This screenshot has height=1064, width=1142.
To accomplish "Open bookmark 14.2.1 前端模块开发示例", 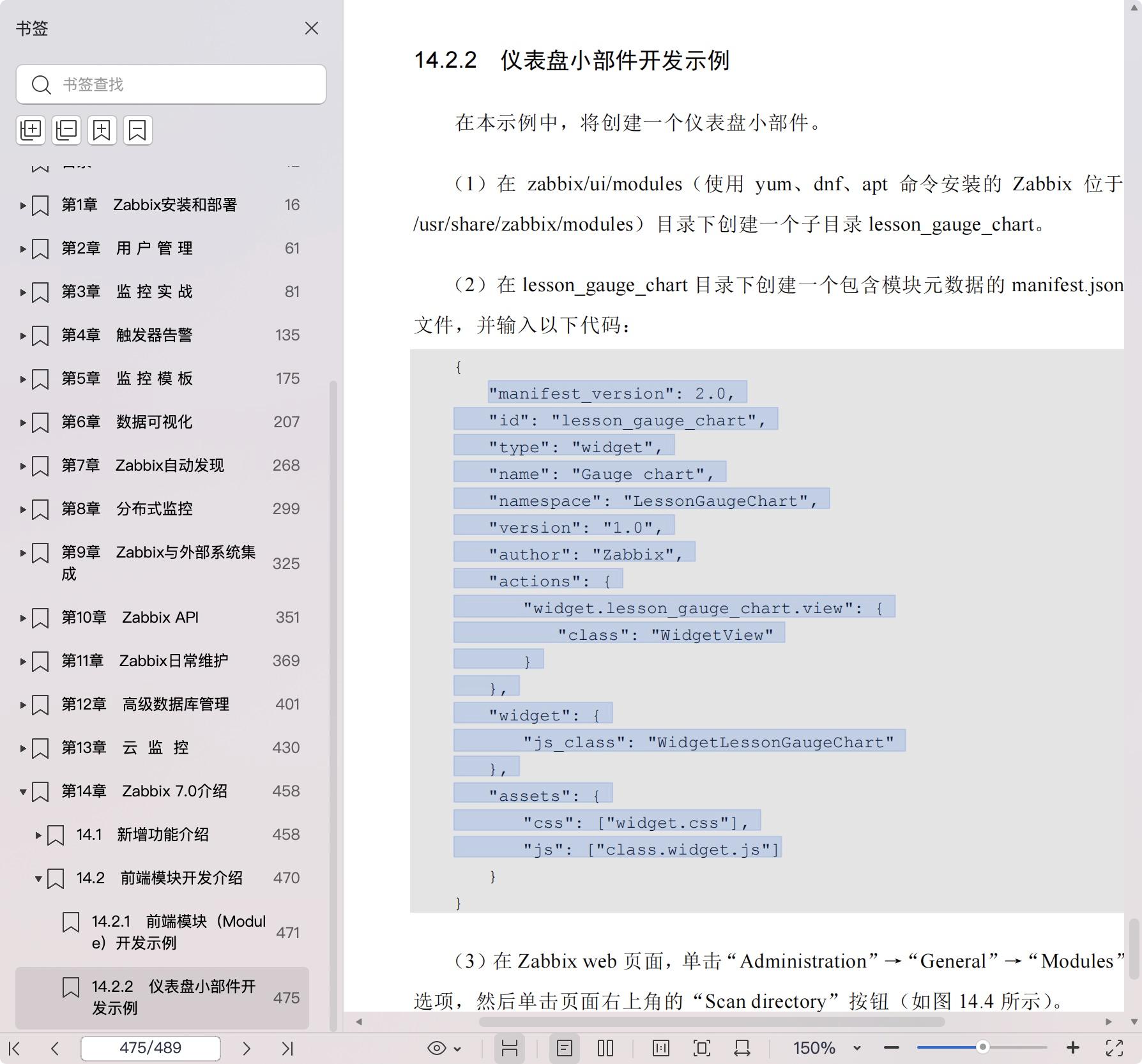I will pos(179,932).
